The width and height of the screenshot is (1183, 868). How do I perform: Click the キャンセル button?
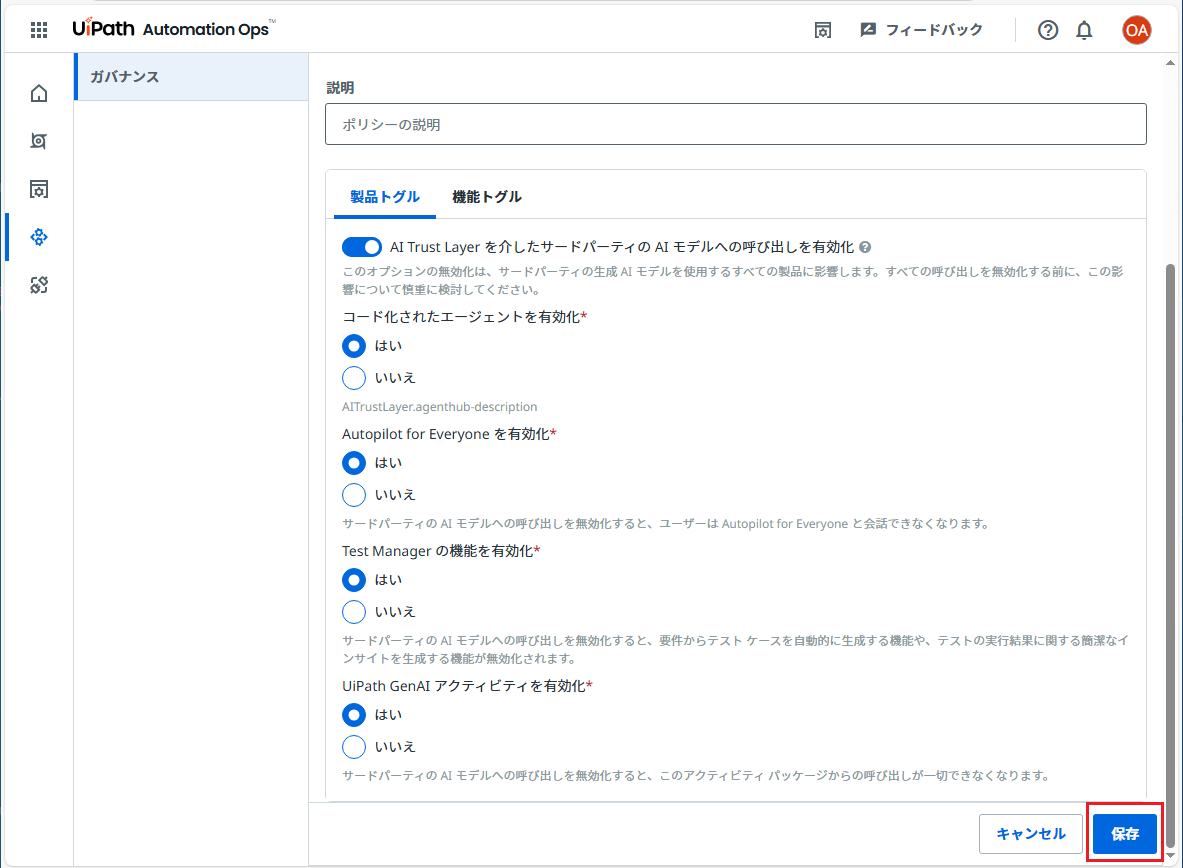point(1031,833)
